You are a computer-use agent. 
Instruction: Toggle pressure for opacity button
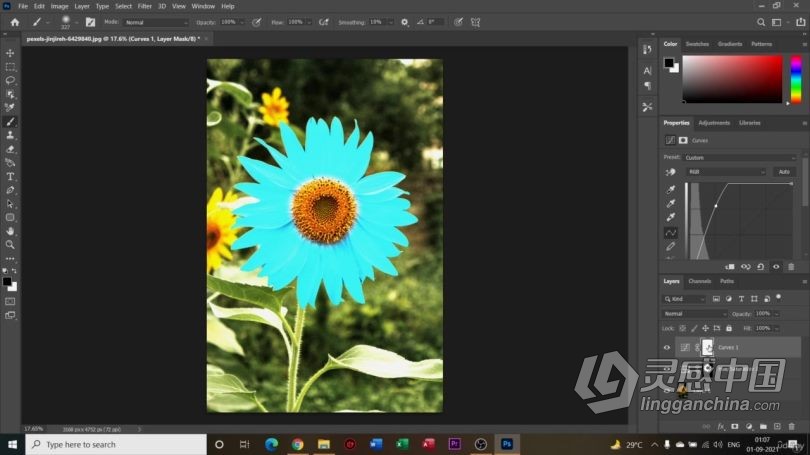click(257, 21)
